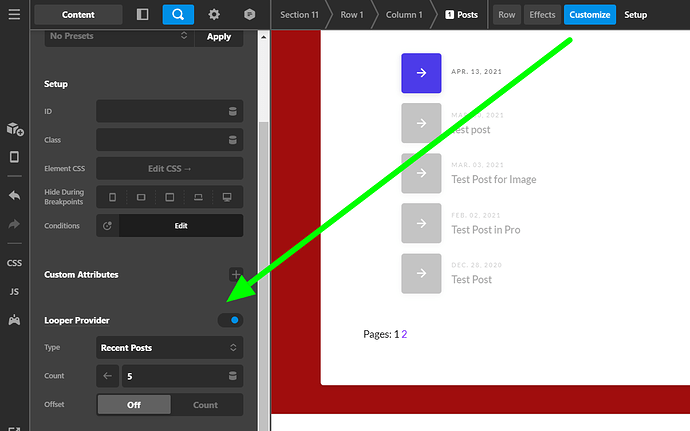Switch to the Effects tab
Viewport: 690px width, 431px height.
point(542,15)
